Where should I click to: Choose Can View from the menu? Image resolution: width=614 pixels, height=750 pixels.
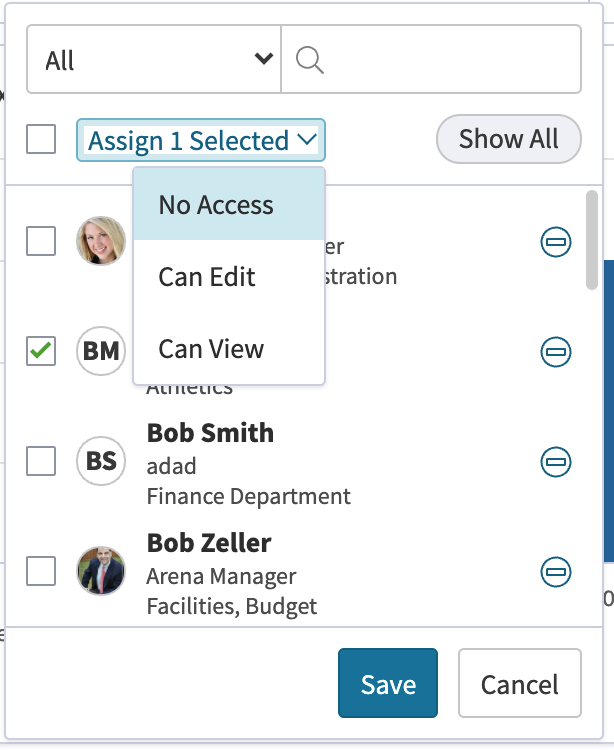tap(230, 349)
